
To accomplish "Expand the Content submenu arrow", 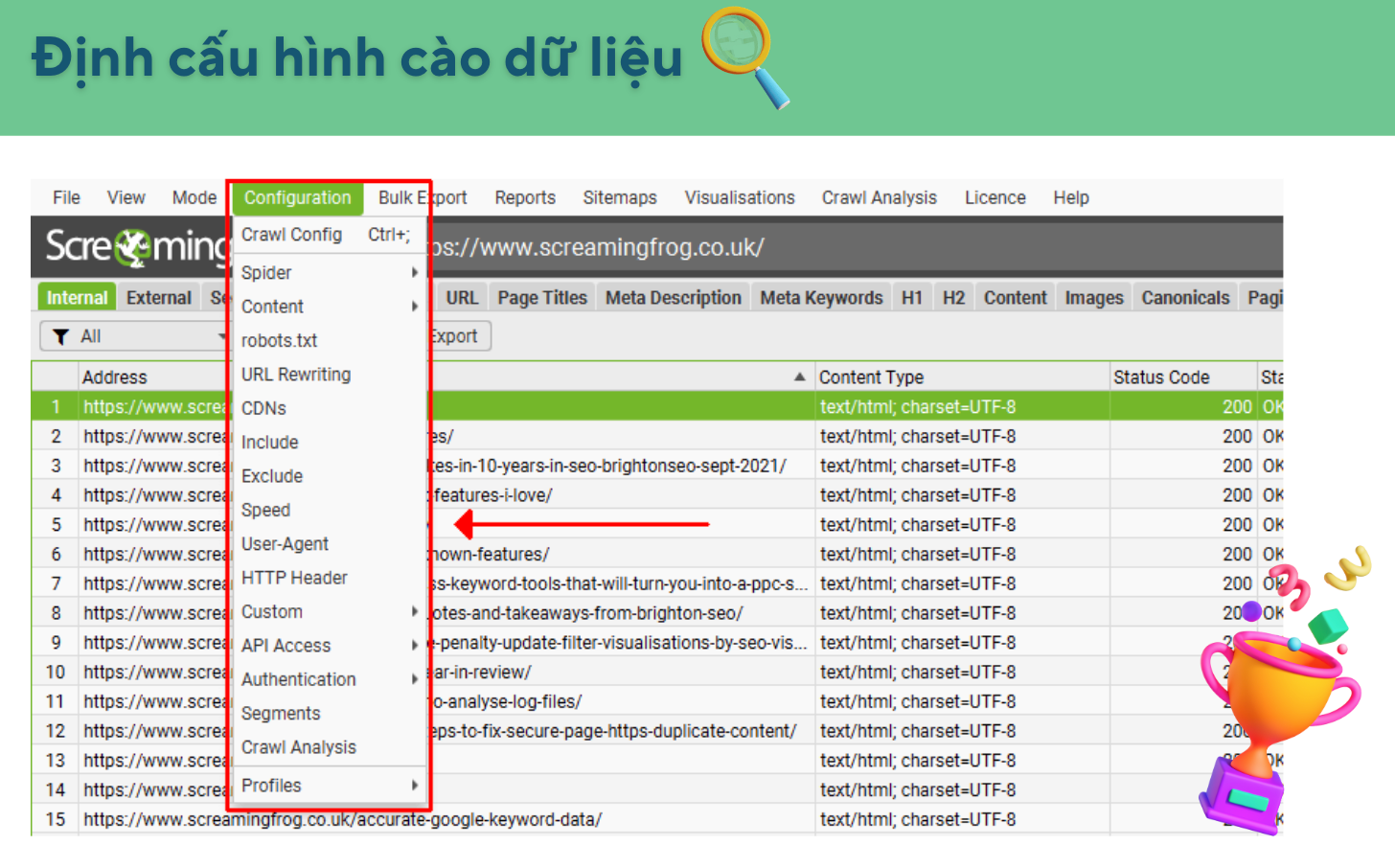I will pyautogui.click(x=415, y=307).
